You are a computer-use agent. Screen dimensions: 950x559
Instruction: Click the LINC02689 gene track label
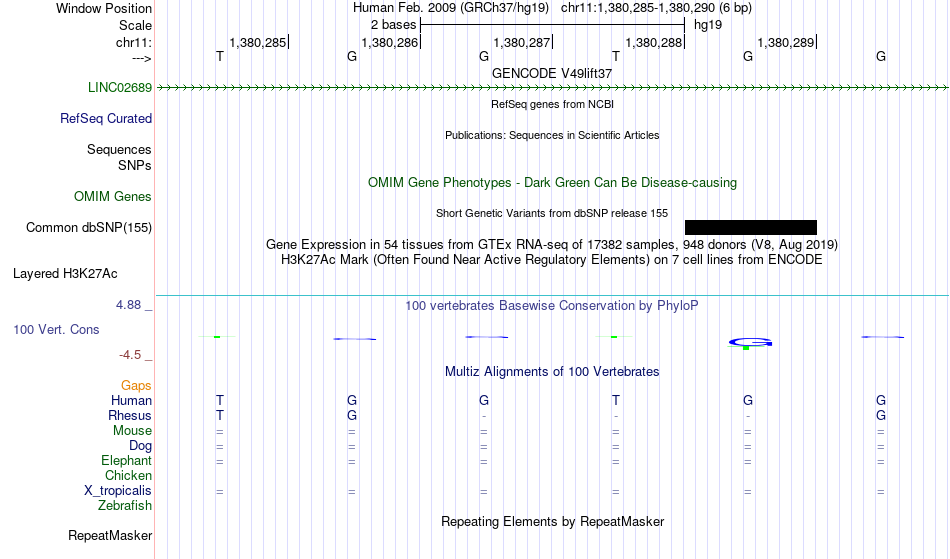tap(120, 87)
